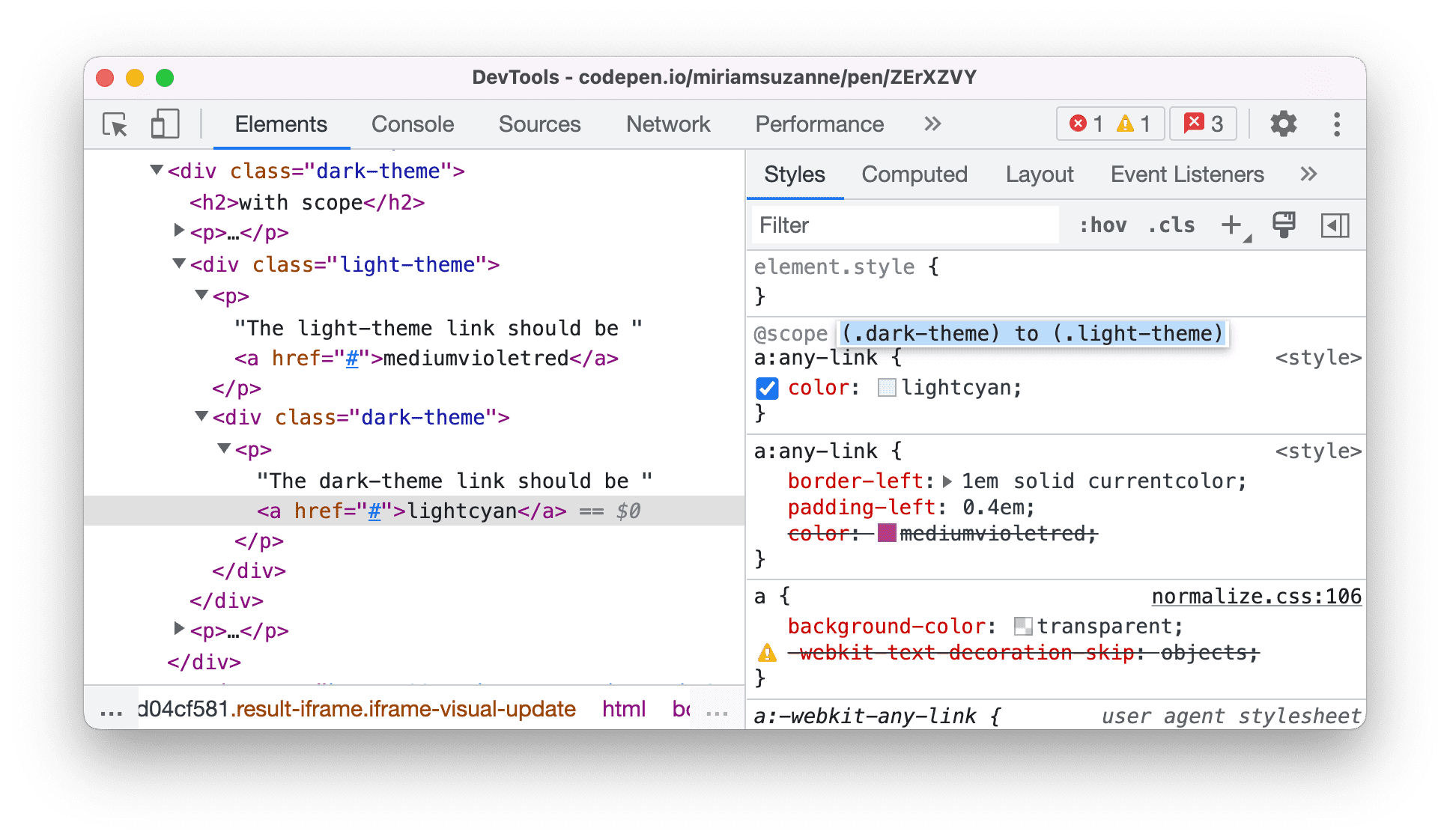Click the mediumvioletred color swatch
The width and height of the screenshot is (1450, 840).
[x=884, y=534]
